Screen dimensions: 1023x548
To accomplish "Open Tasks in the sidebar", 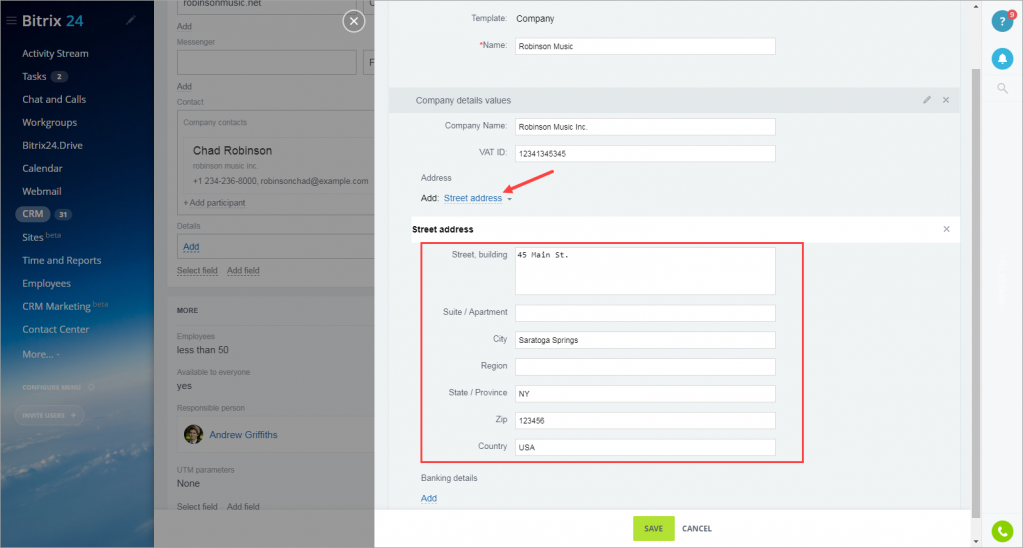I will pyautogui.click(x=34, y=76).
